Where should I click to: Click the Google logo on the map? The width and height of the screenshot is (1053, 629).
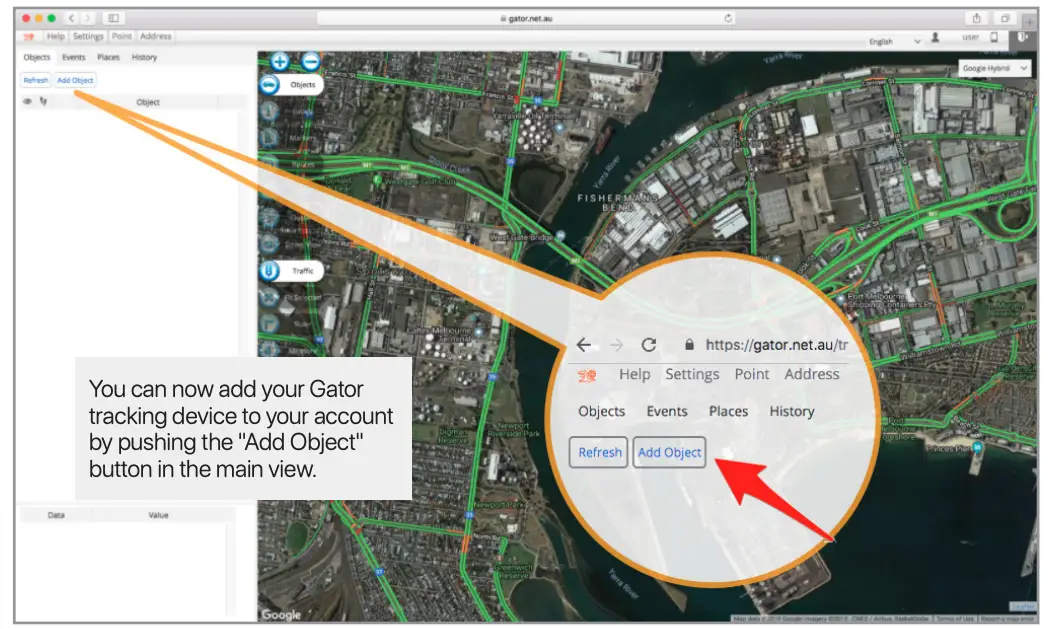pyautogui.click(x=281, y=614)
